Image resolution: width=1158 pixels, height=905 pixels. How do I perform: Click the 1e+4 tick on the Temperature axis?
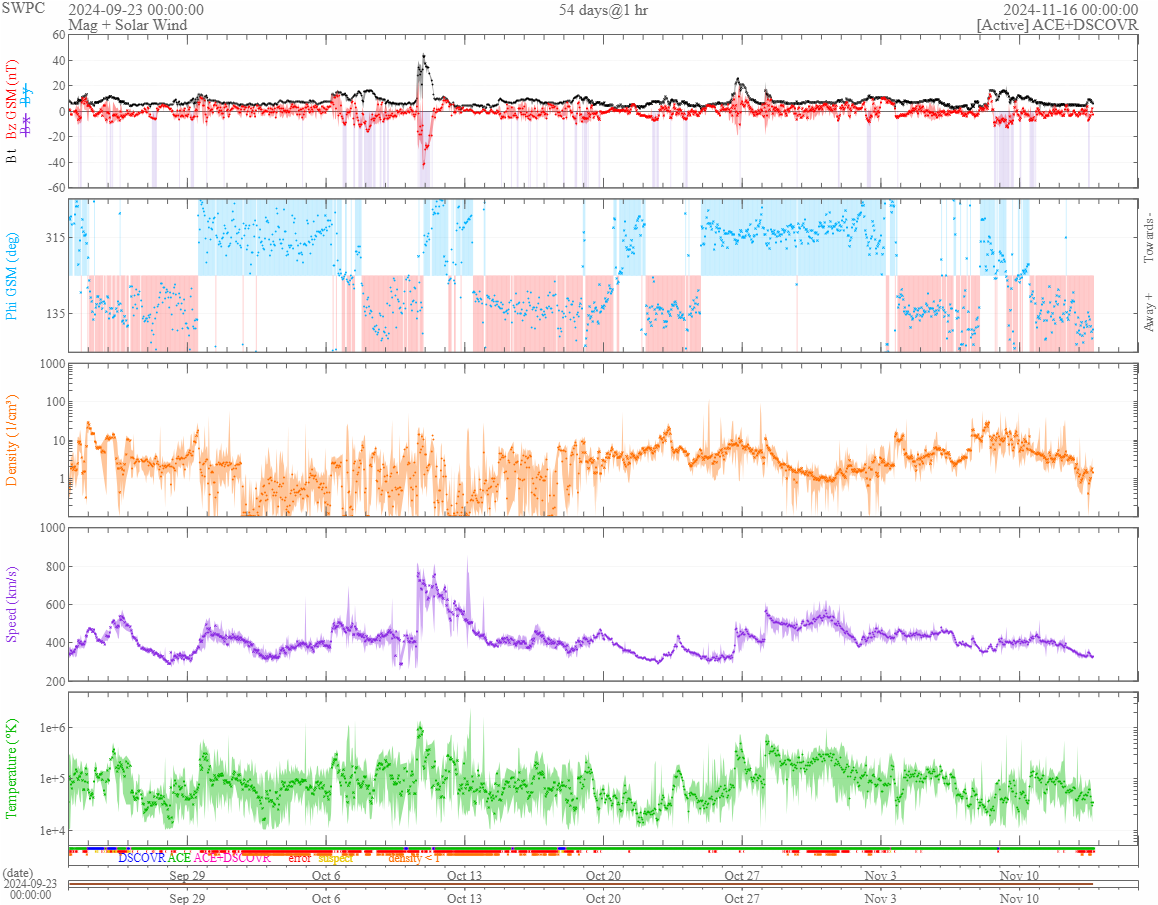pos(52,830)
